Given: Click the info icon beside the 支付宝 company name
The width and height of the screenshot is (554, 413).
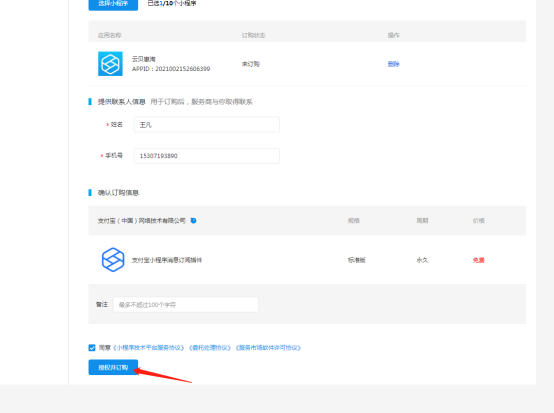Looking at the screenshot, I should tap(193, 221).
